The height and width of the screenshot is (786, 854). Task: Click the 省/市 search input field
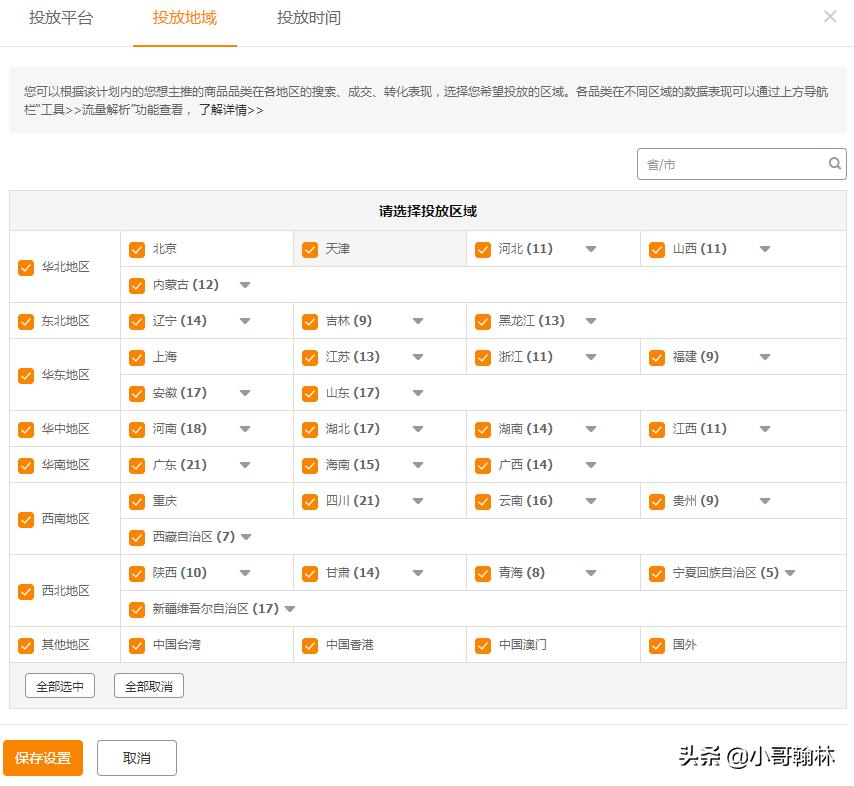pos(730,163)
